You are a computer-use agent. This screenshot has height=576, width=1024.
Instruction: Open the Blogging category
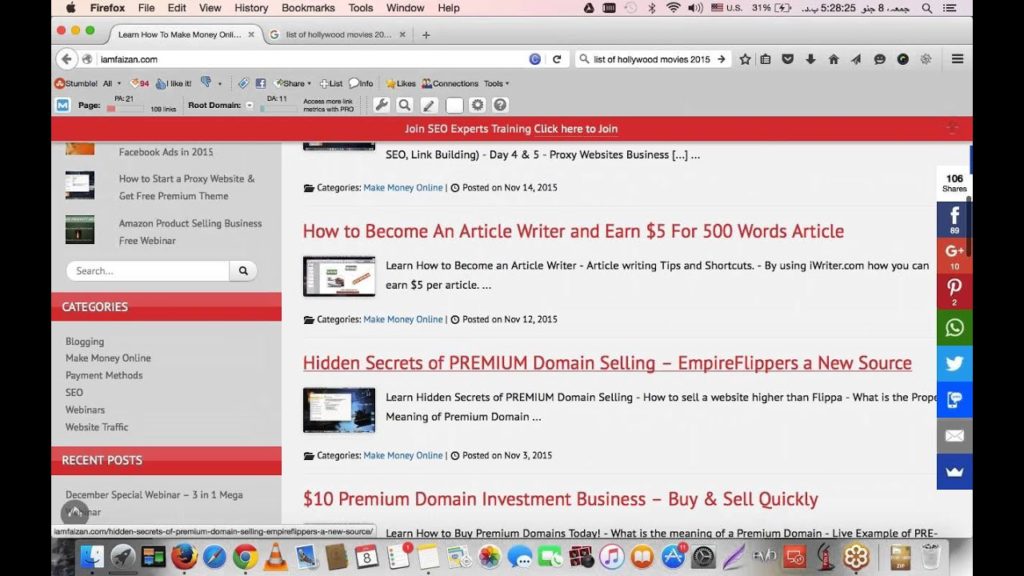(84, 342)
